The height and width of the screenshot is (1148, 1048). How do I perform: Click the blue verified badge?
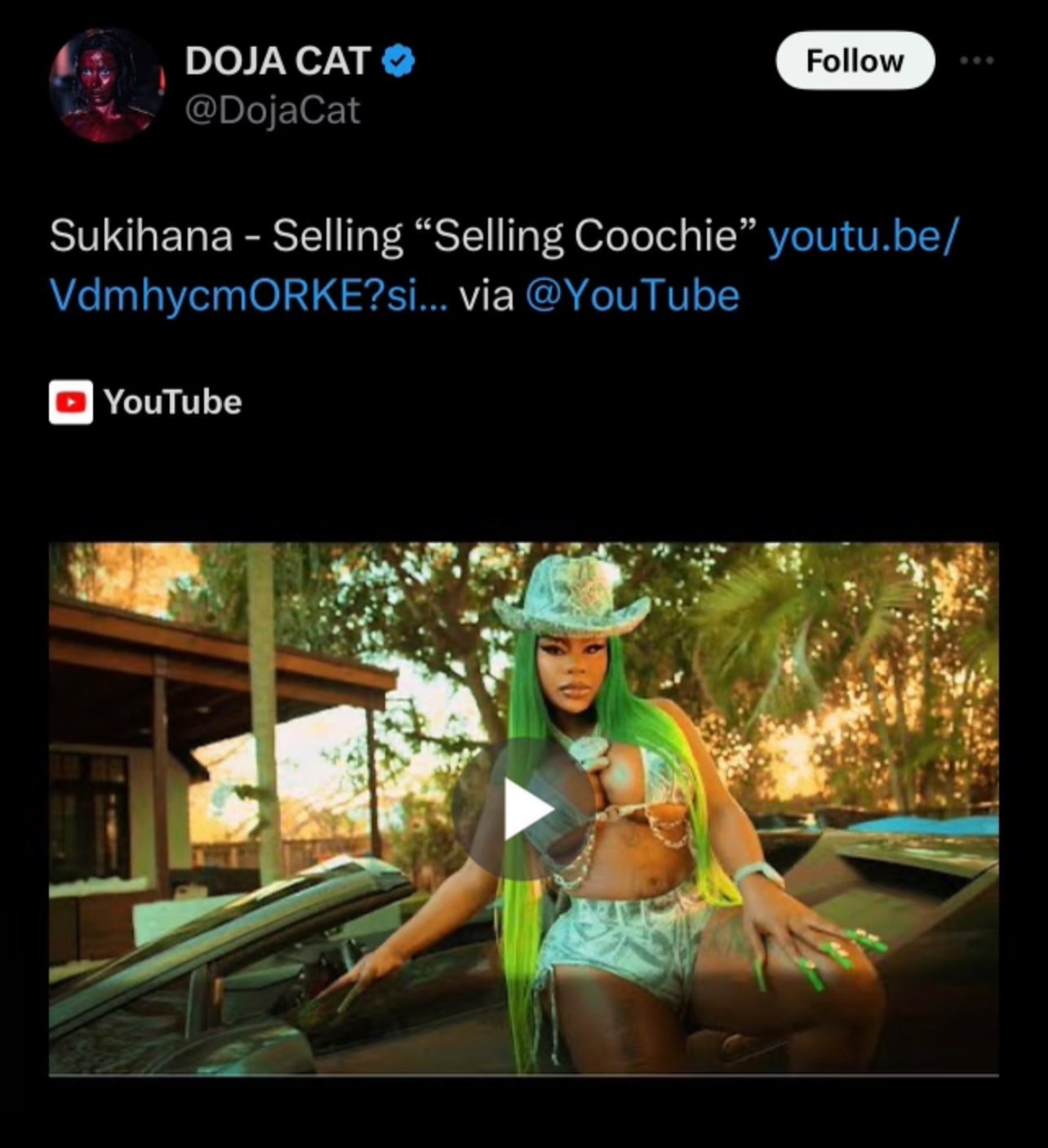399,62
